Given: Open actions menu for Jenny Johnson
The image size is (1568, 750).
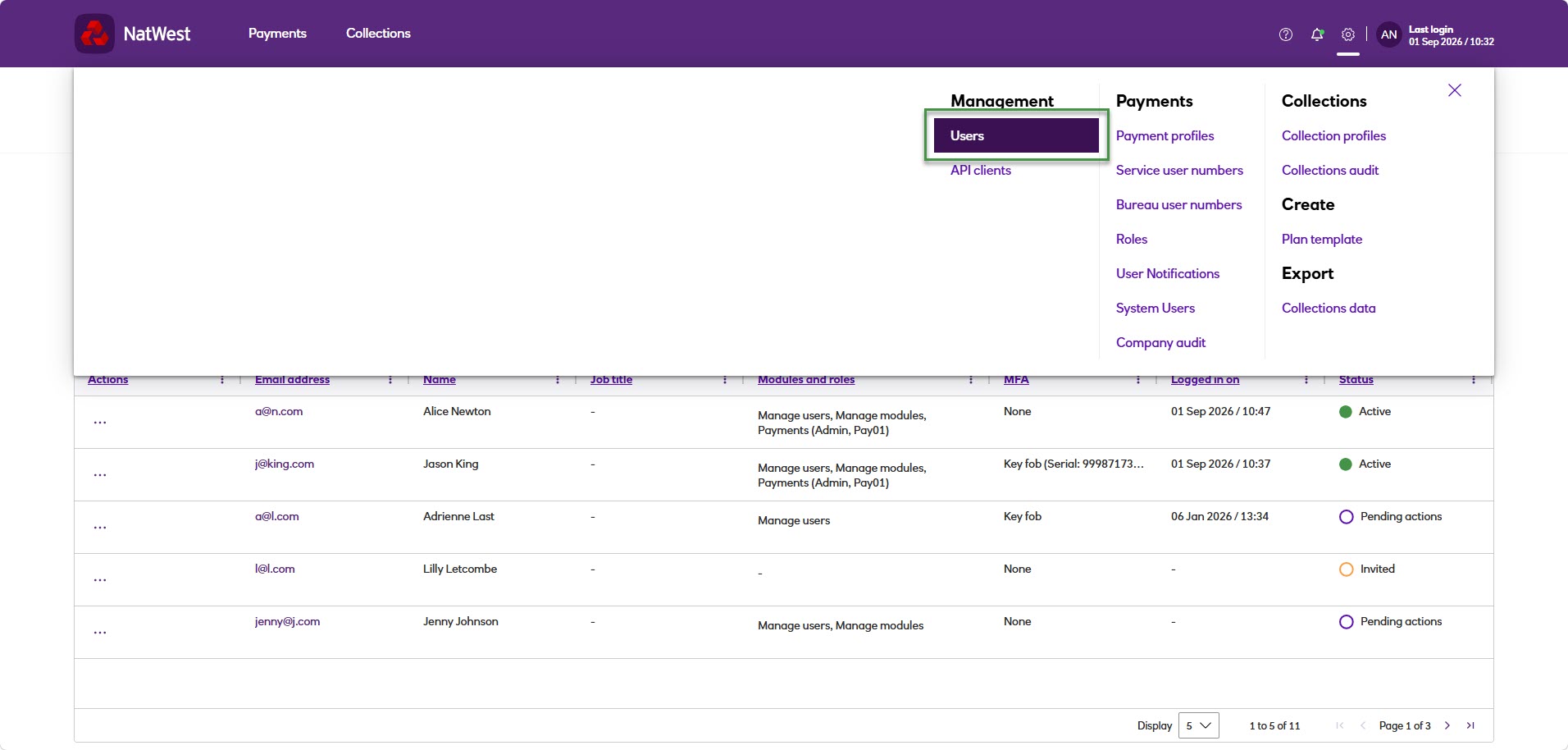Looking at the screenshot, I should pyautogui.click(x=100, y=633).
